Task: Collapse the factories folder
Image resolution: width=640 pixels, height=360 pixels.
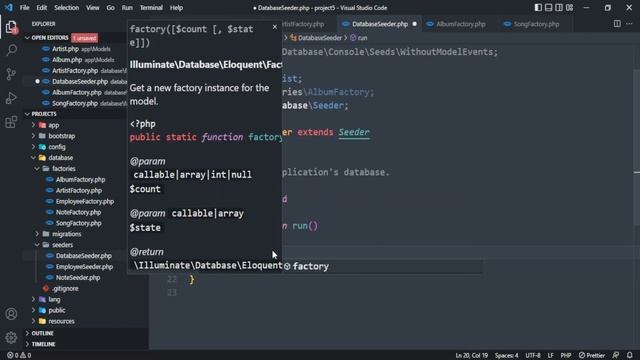Action: (64, 169)
